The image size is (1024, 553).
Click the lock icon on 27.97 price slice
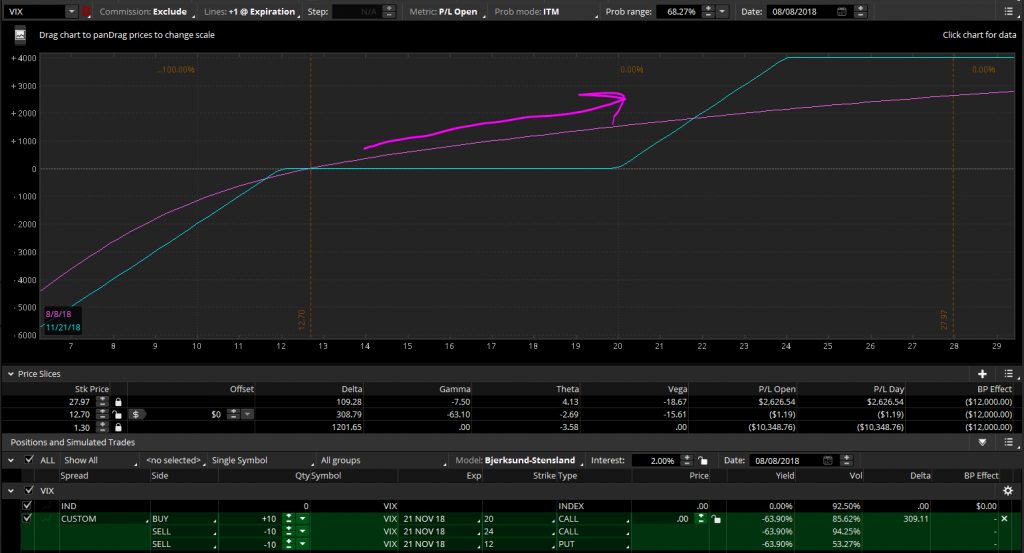pos(117,401)
